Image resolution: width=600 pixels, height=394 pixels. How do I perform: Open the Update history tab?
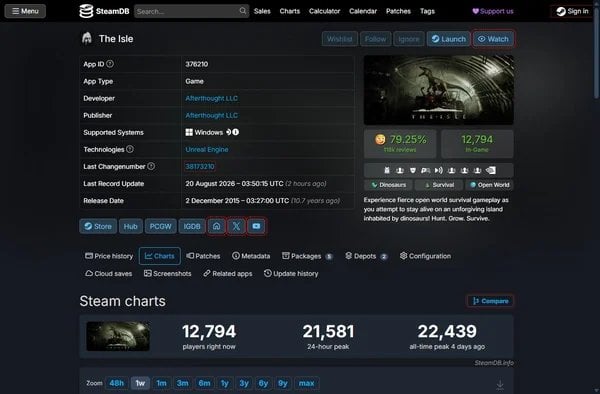[x=291, y=274]
